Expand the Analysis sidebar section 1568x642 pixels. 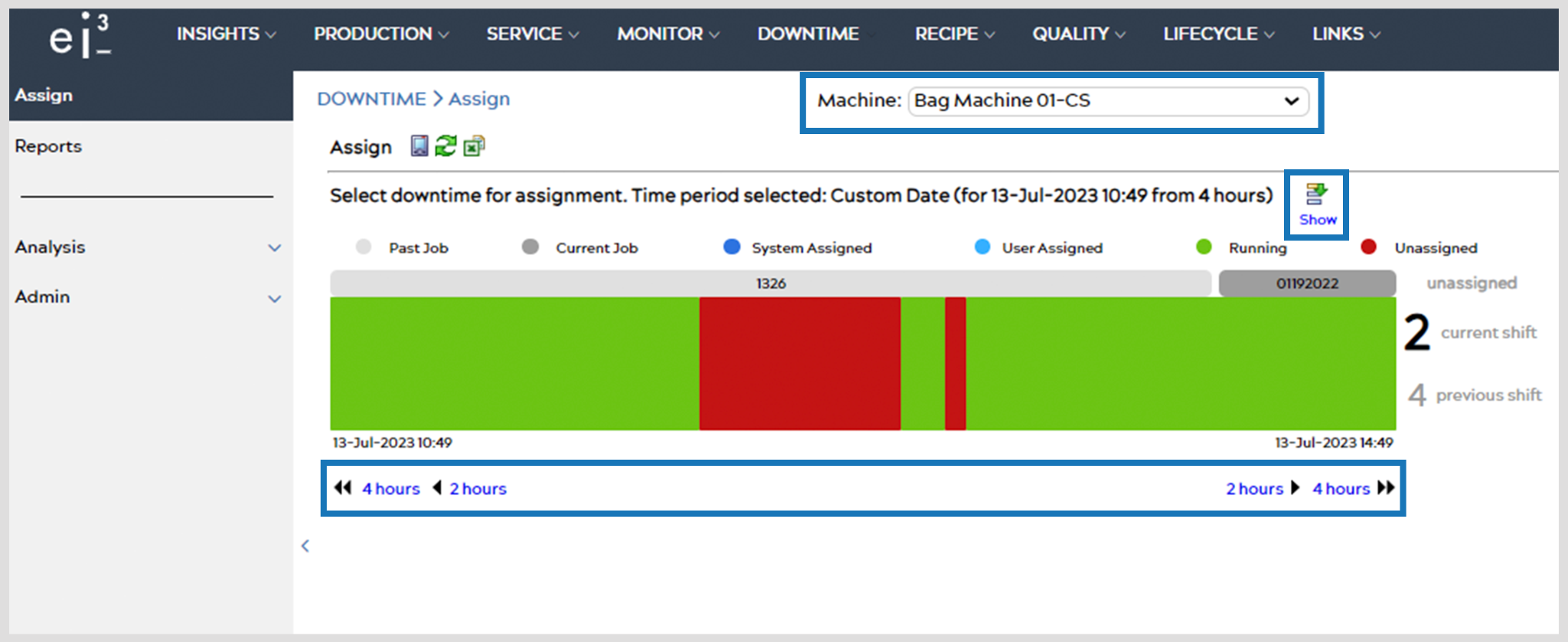click(x=148, y=247)
